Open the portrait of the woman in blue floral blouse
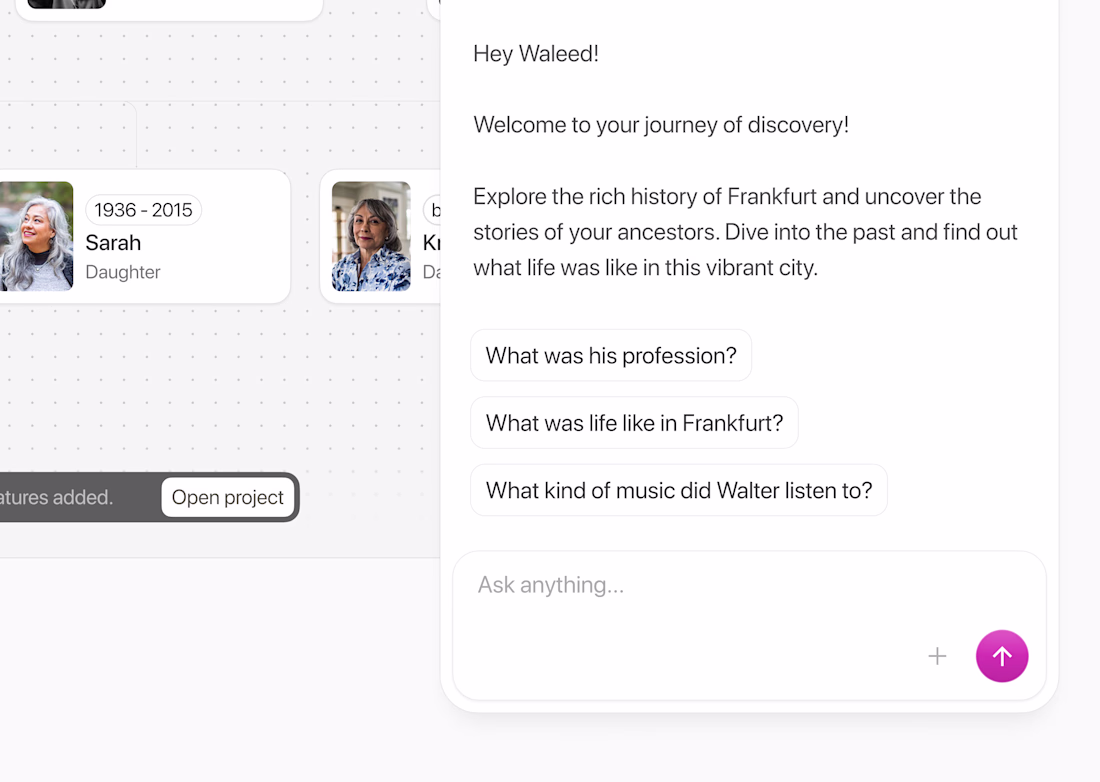Image resolution: width=1100 pixels, height=782 pixels. point(371,236)
